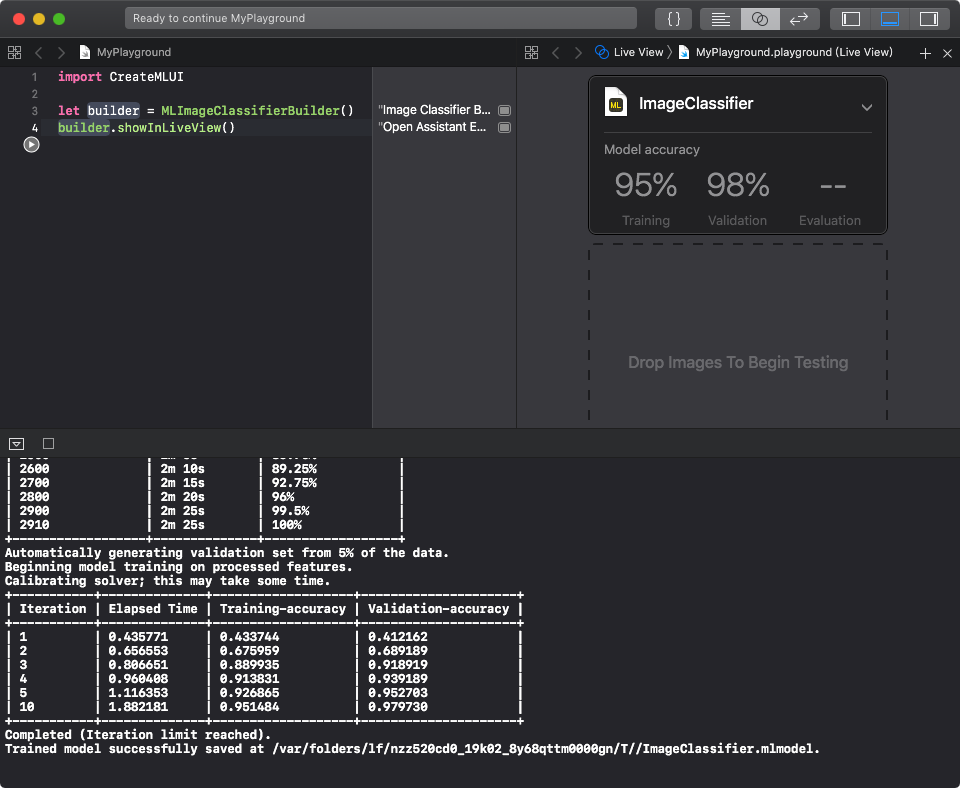Expand the ImageClassifier chevron options
Image resolution: width=960 pixels, height=788 pixels.
point(866,107)
